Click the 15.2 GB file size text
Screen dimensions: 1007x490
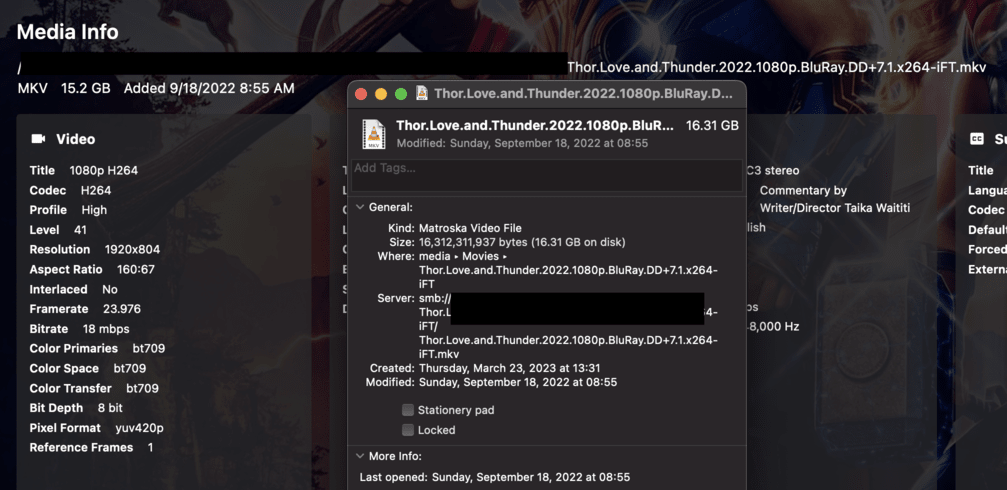(x=85, y=88)
